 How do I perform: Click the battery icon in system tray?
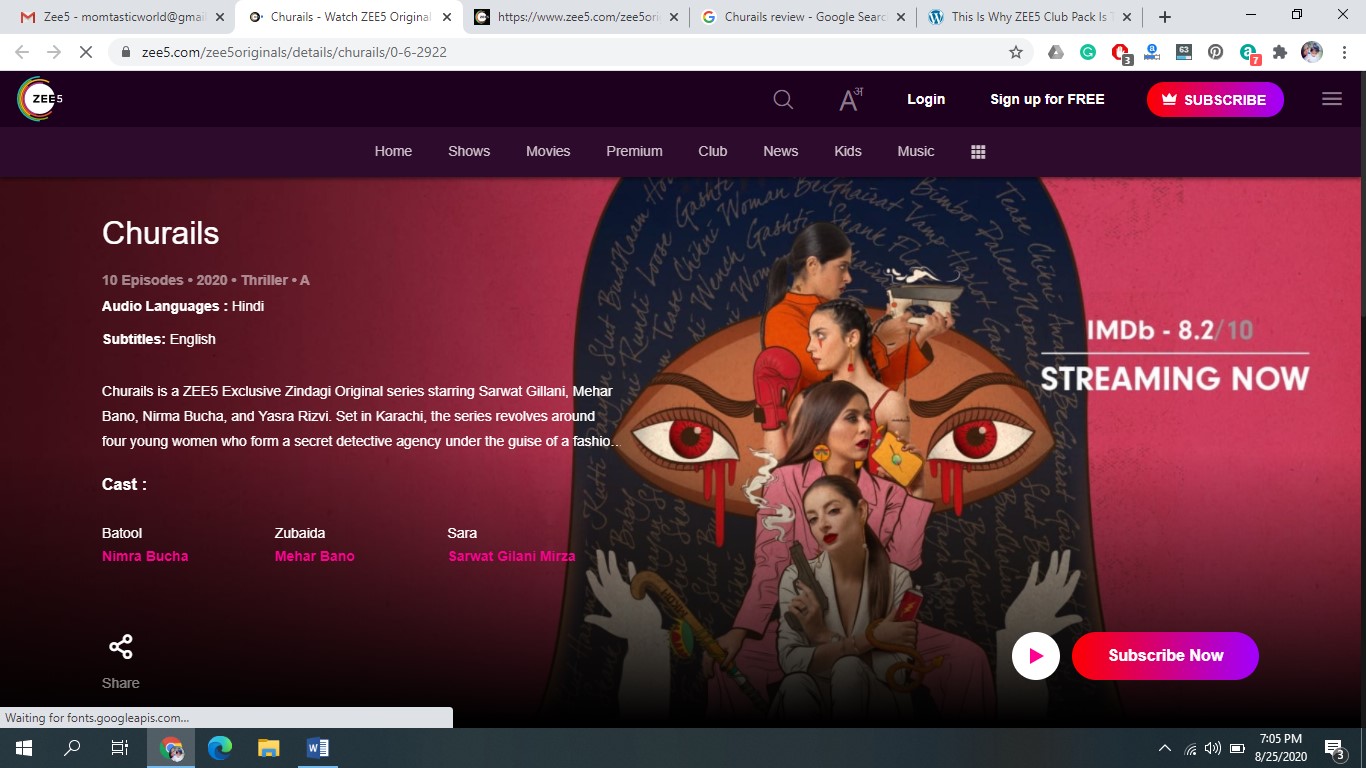[1236, 748]
